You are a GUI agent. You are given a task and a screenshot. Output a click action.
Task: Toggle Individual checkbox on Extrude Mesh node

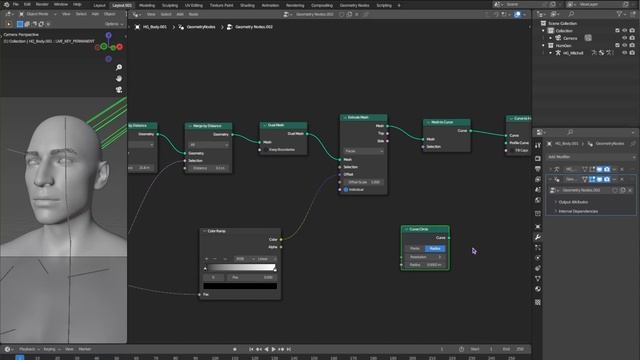pyautogui.click(x=346, y=190)
